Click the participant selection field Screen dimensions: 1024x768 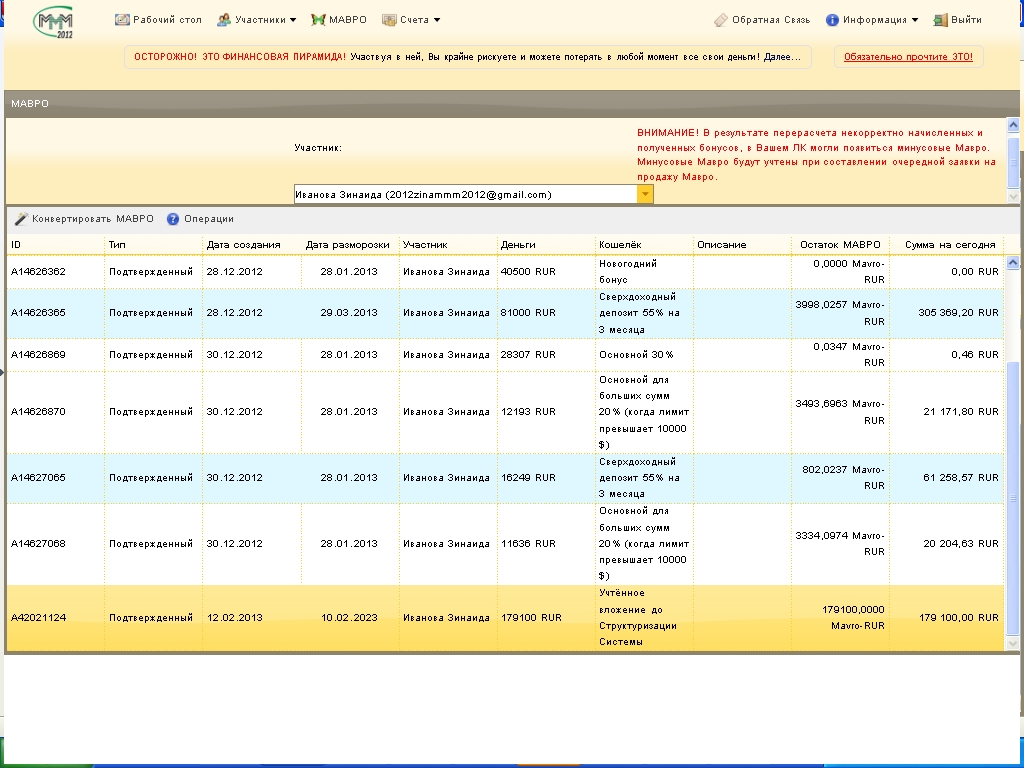pos(466,194)
